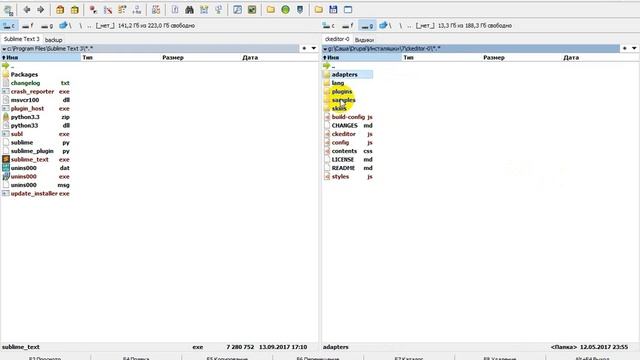Screen dimensions: 640x360
Task: Select LICENSE md file
Action: [348, 160]
